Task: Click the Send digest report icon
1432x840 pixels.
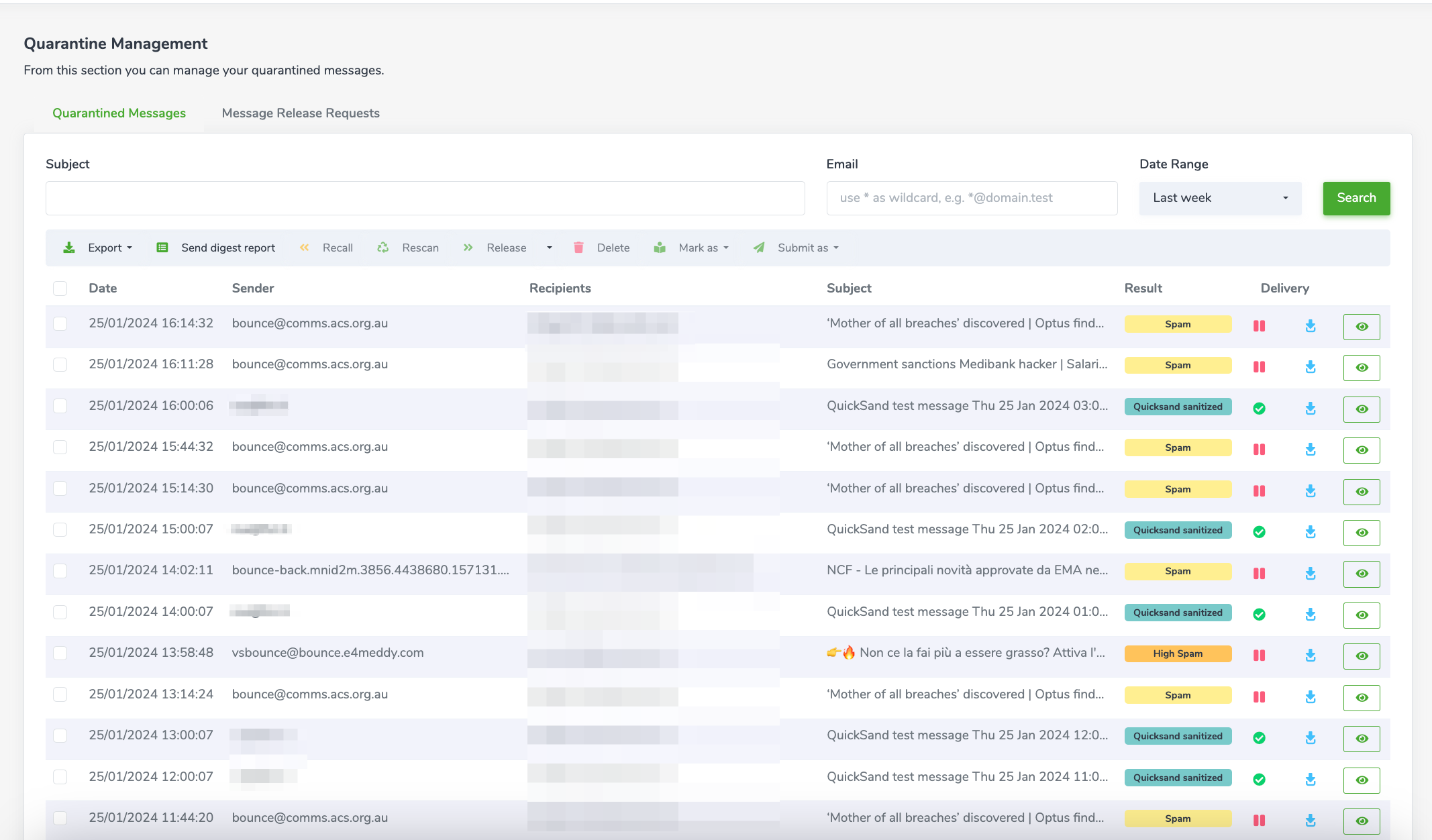Action: [162, 248]
